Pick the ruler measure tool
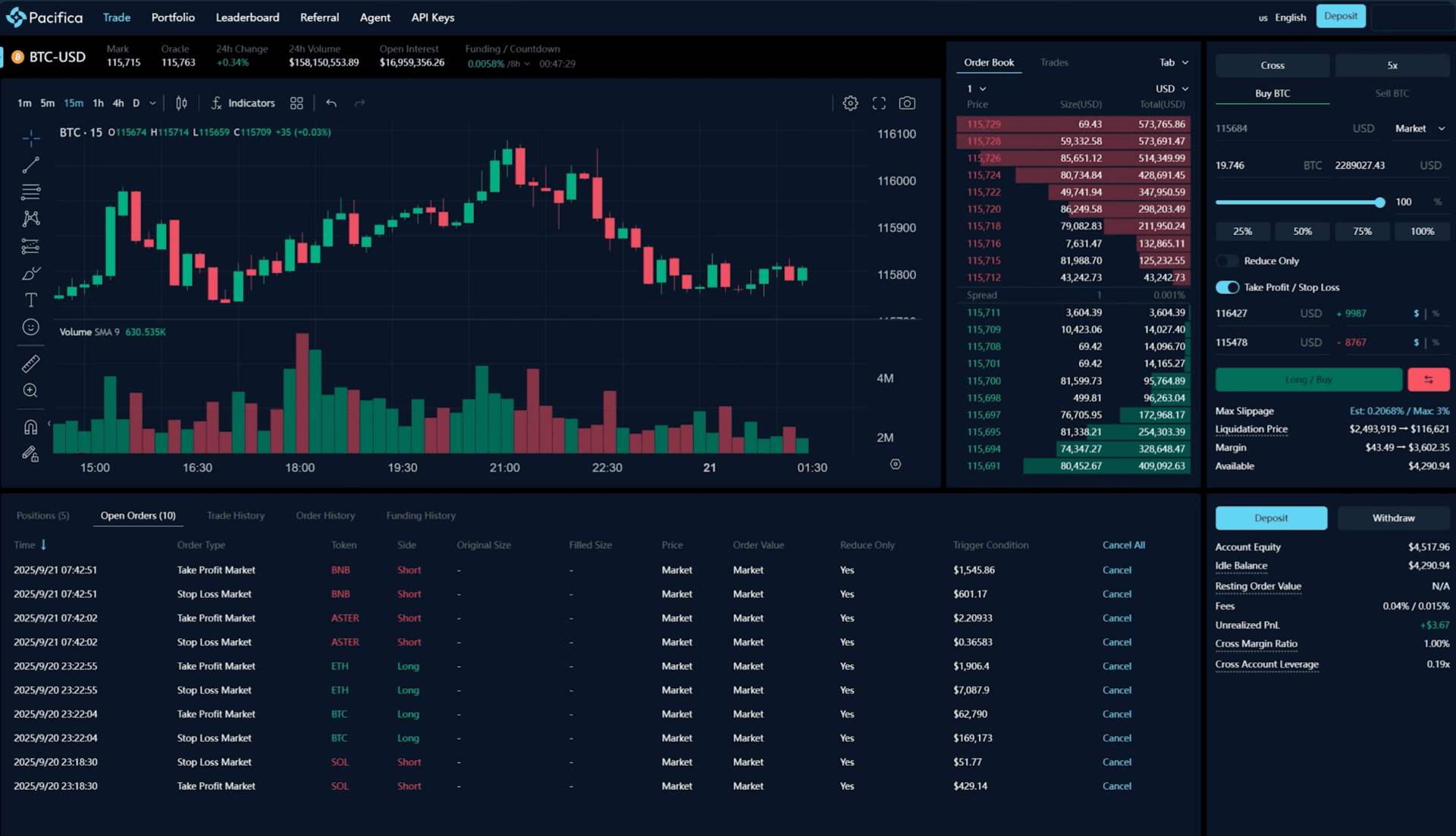Image resolution: width=1456 pixels, height=836 pixels. 30,364
